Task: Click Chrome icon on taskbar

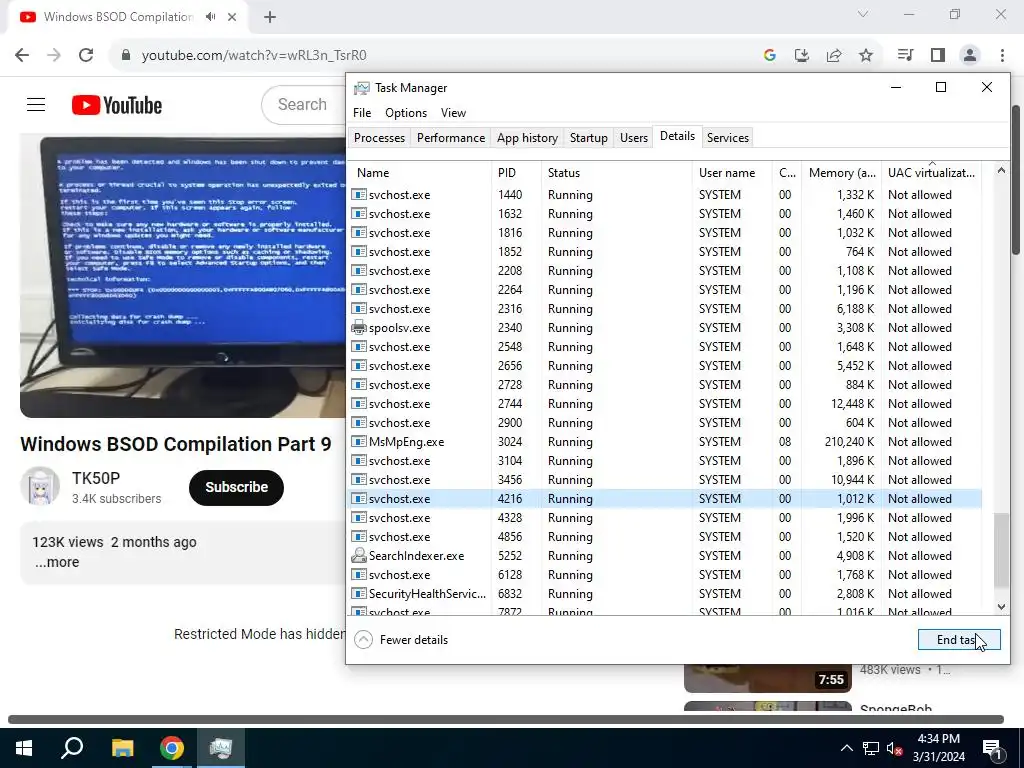Action: [172, 748]
